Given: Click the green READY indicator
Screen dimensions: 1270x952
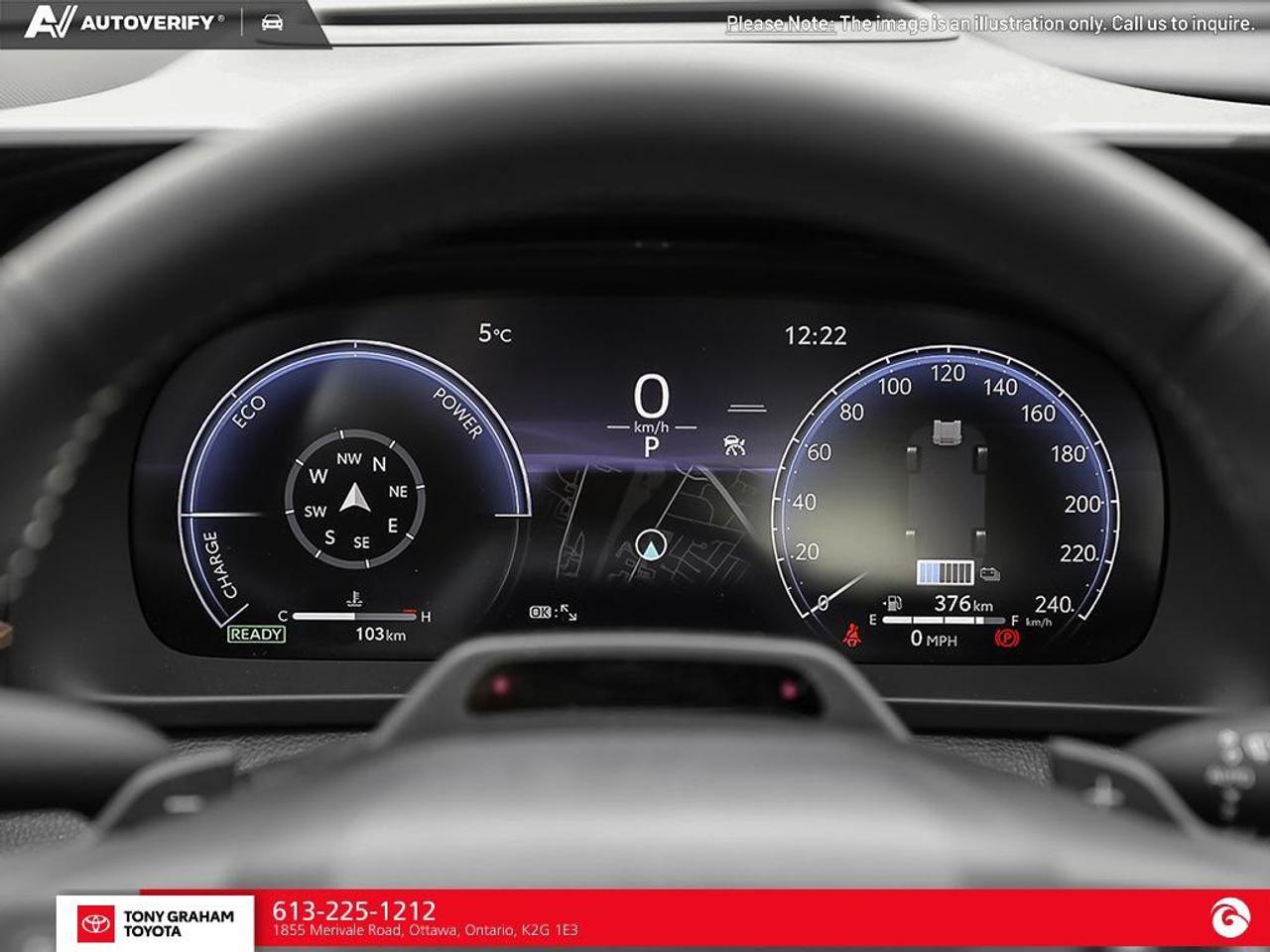Looking at the screenshot, I should (x=257, y=635).
